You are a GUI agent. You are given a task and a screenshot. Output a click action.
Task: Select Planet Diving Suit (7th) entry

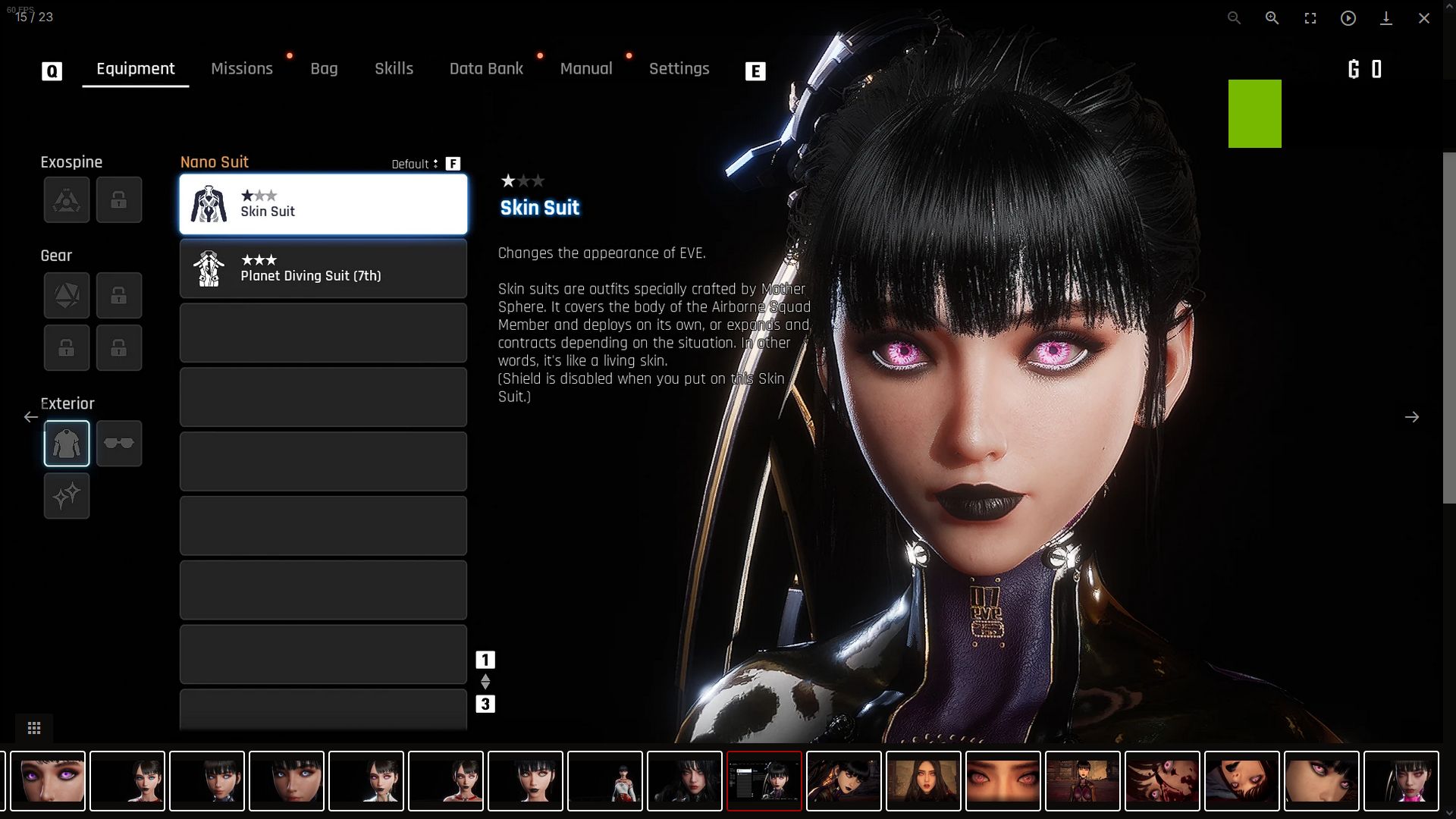(x=323, y=268)
